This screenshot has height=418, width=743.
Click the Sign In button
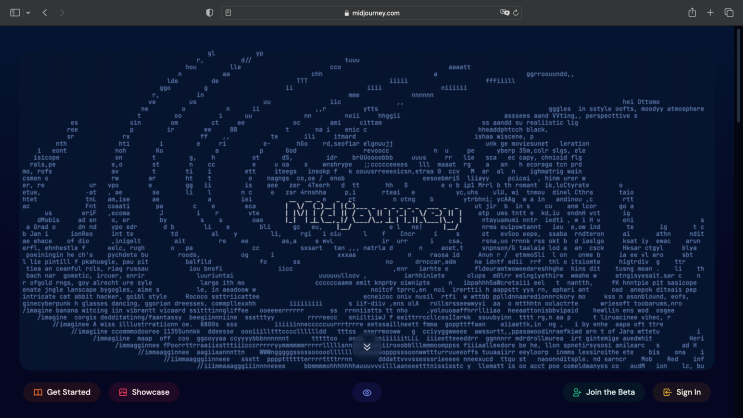[x=682, y=392]
